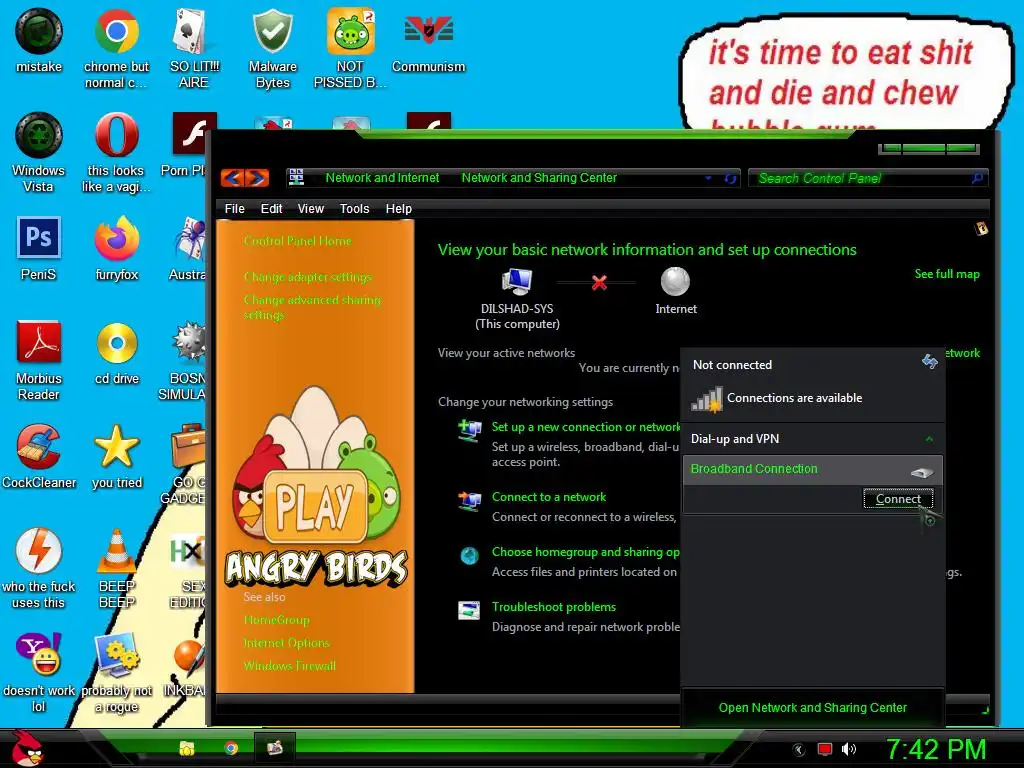Screen dimensions: 1024x768
Task: Click the Internet globe icon
Action: pos(675,281)
